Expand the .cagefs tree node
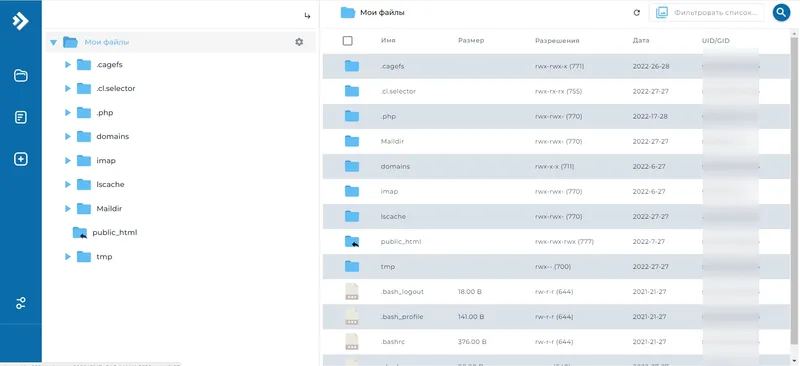800x366 pixels. coord(67,65)
